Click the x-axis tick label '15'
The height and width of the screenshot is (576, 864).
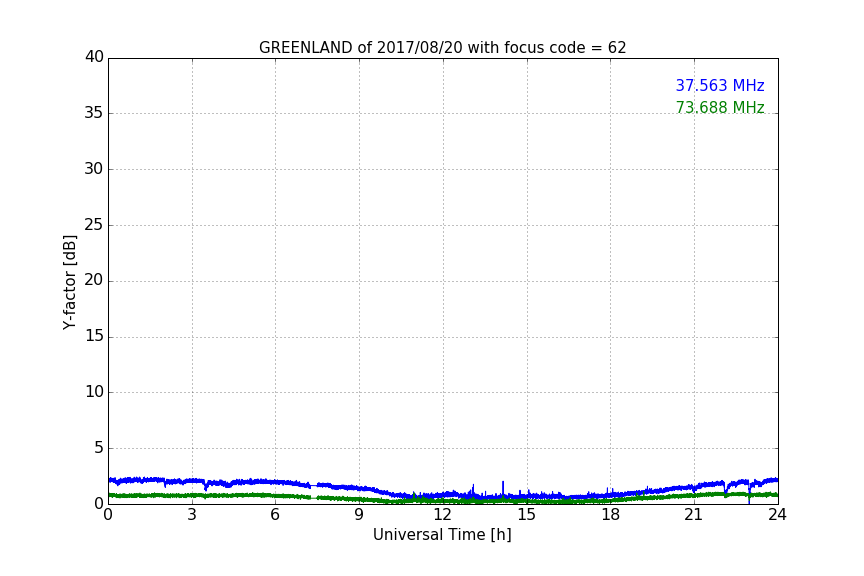(526, 515)
